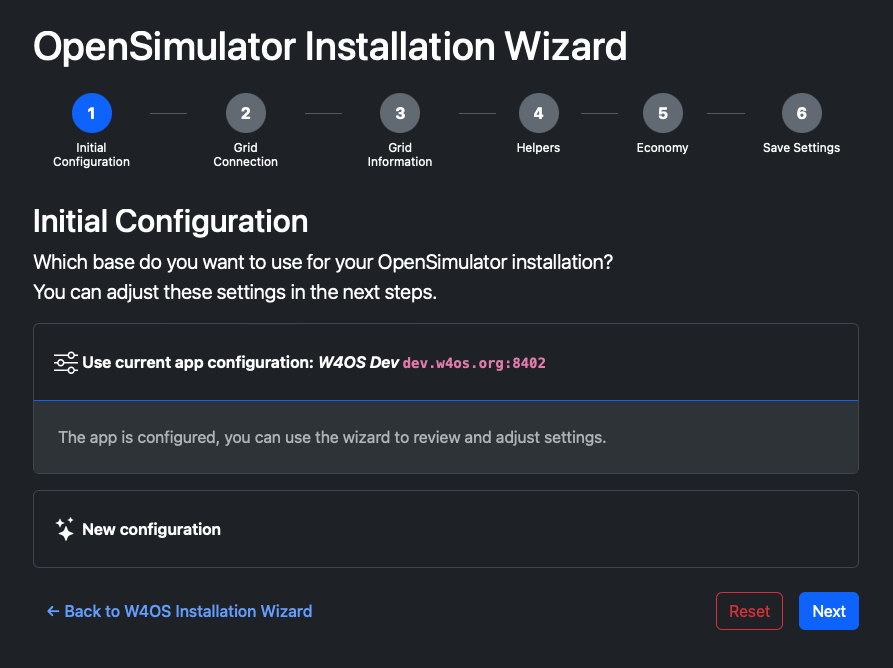Click the red Reset button

pos(749,611)
